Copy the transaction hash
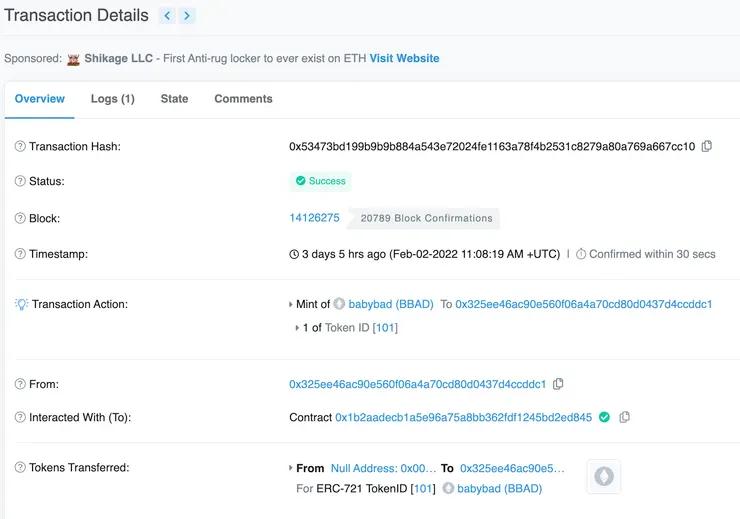This screenshot has width=740, height=519. click(707, 146)
